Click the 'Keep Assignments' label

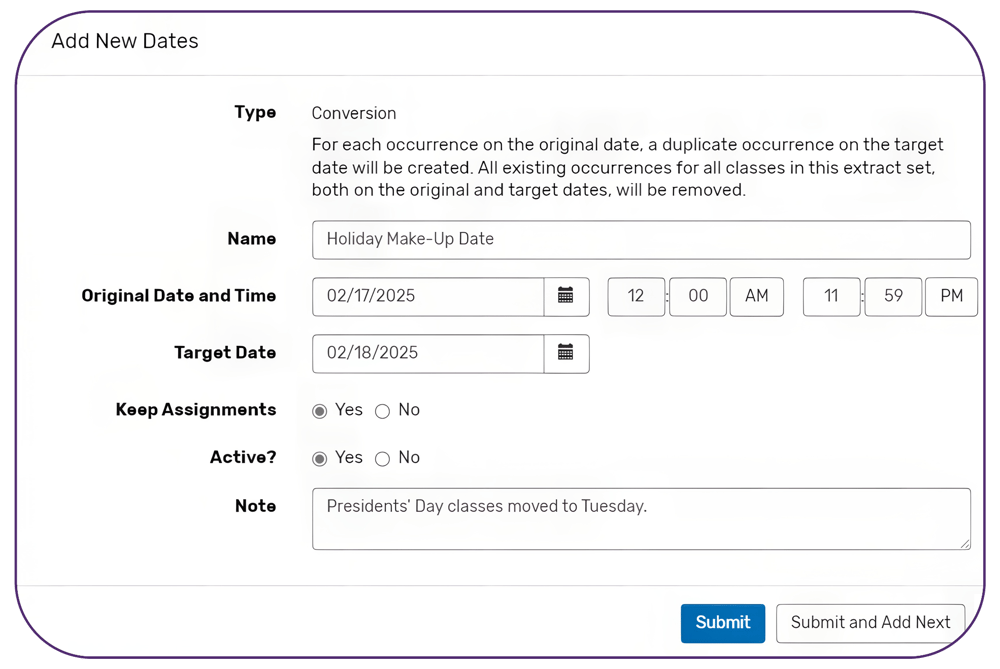(196, 410)
